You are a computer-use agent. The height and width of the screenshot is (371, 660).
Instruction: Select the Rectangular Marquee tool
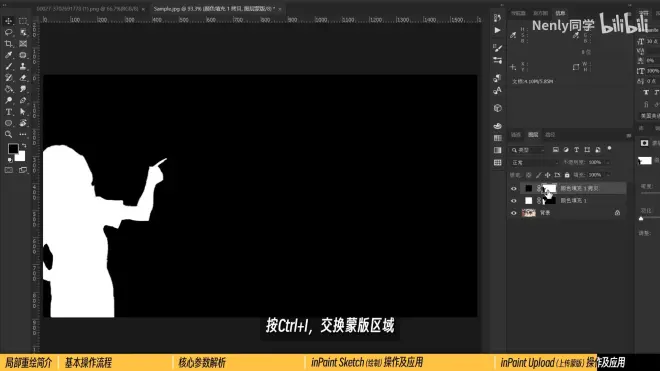[23, 21]
